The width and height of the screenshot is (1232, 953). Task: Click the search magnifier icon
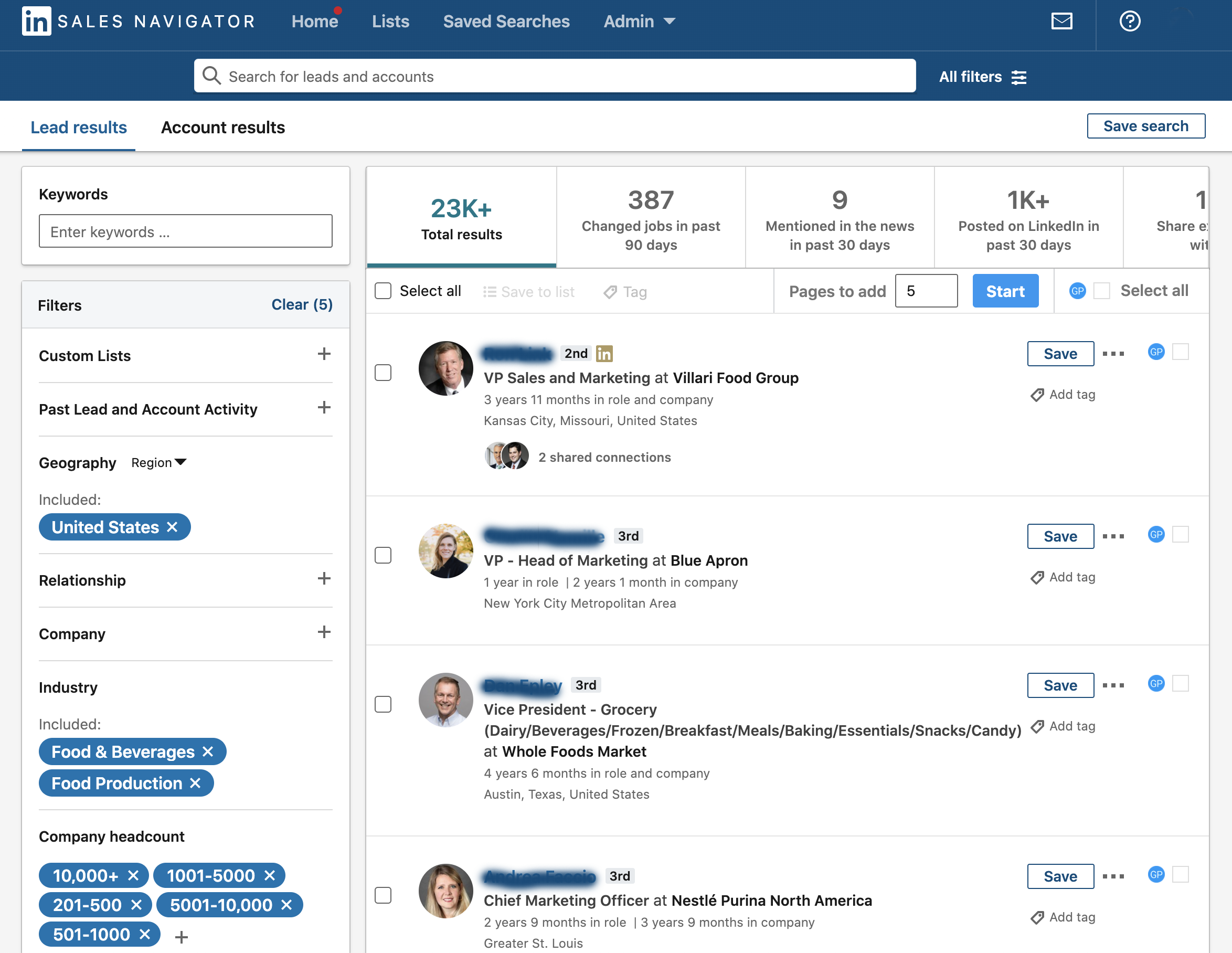tap(211, 76)
